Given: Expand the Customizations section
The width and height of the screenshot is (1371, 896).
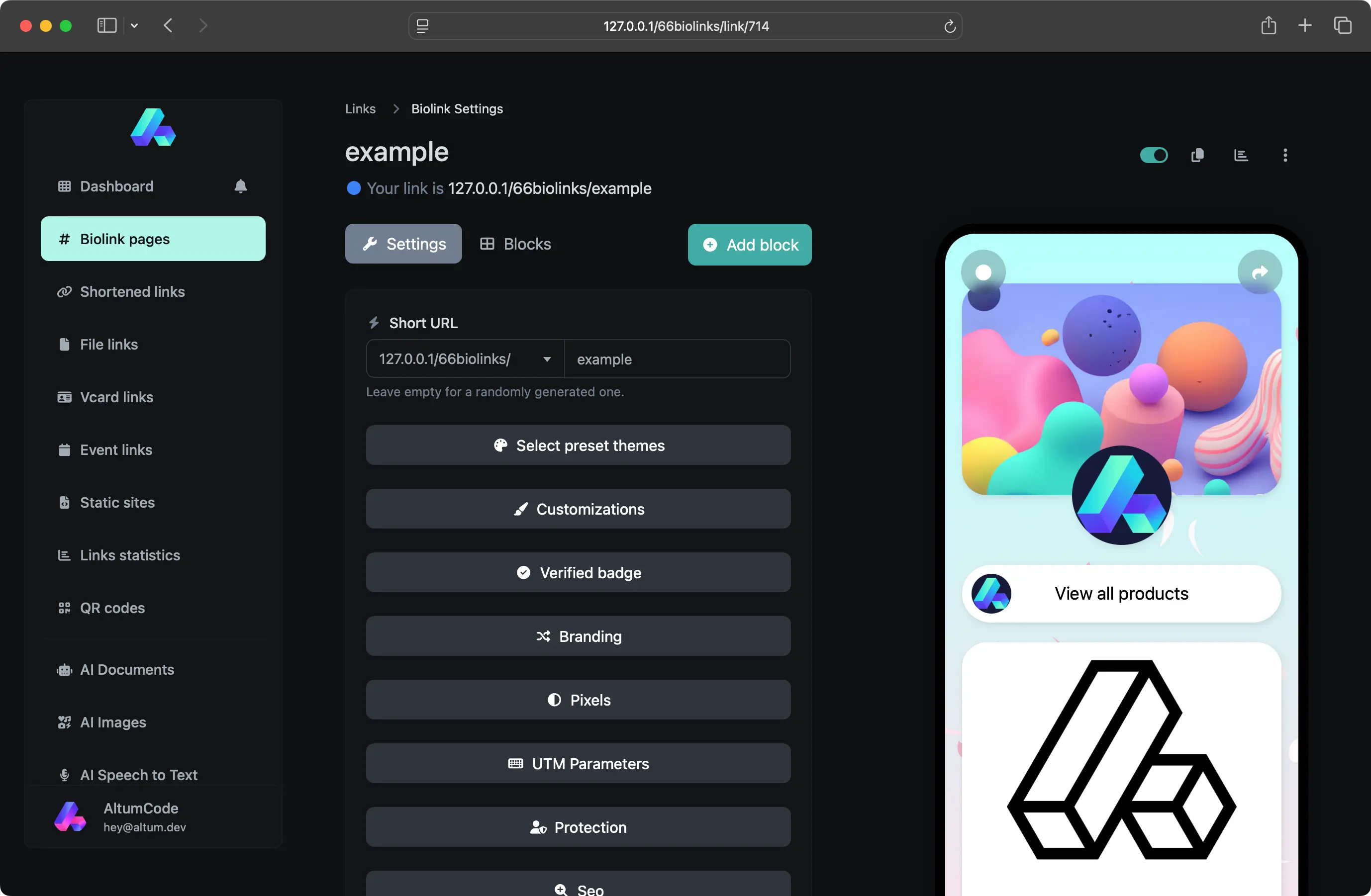Looking at the screenshot, I should (x=578, y=509).
